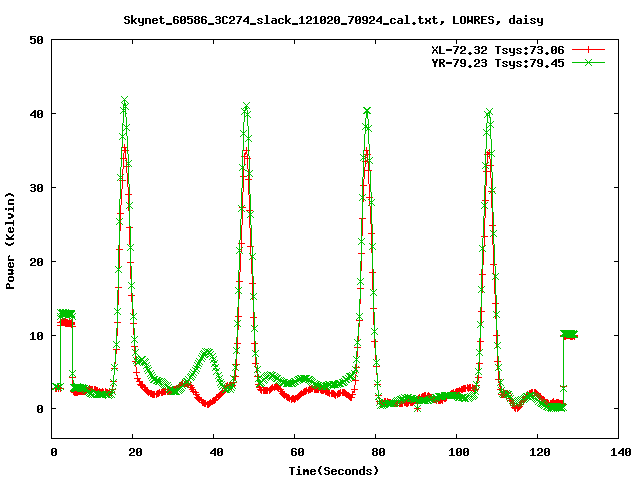
Task: Click y-axis tick label 0
Action: 40,409
